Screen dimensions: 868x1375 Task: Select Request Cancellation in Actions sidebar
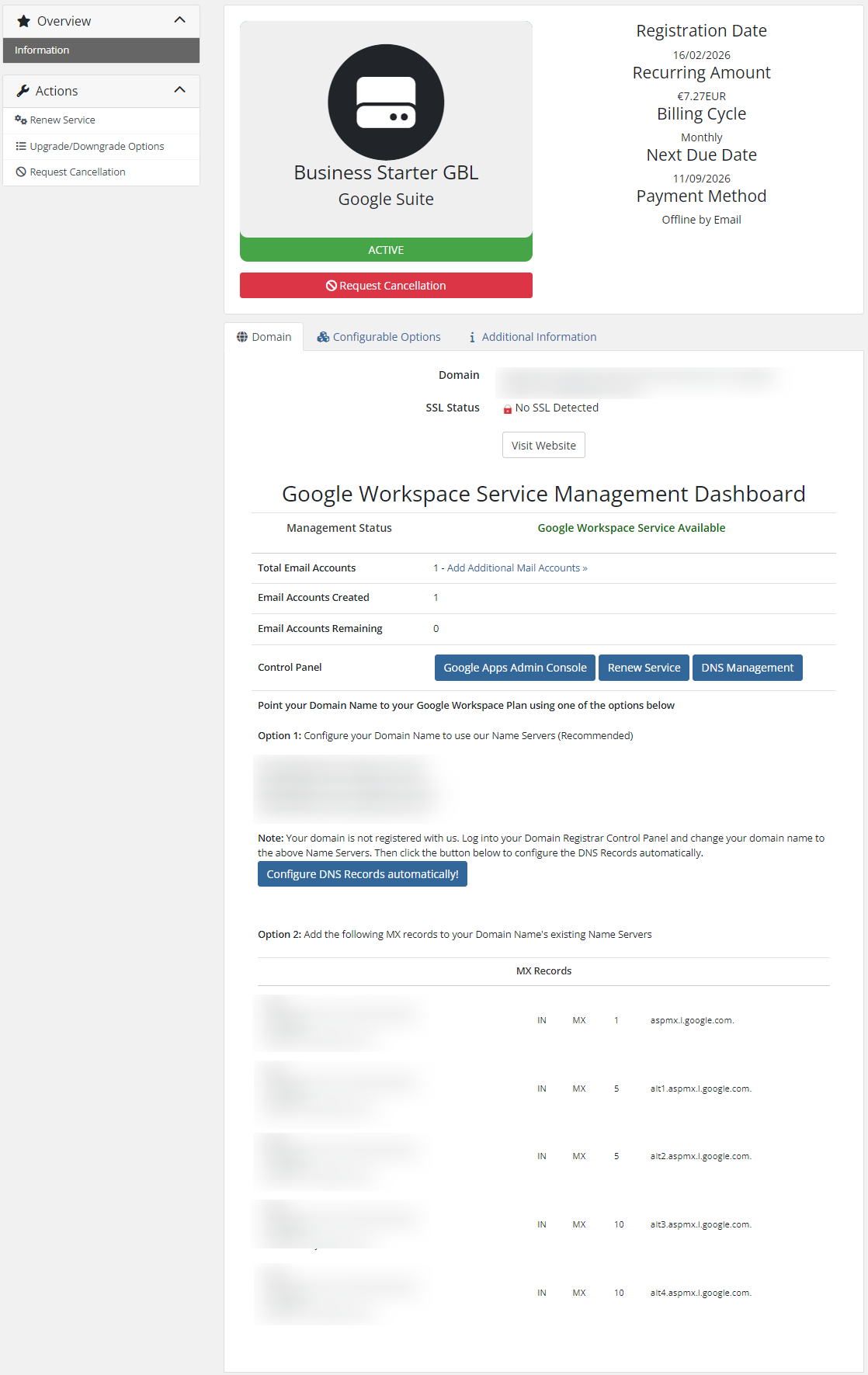101,172
